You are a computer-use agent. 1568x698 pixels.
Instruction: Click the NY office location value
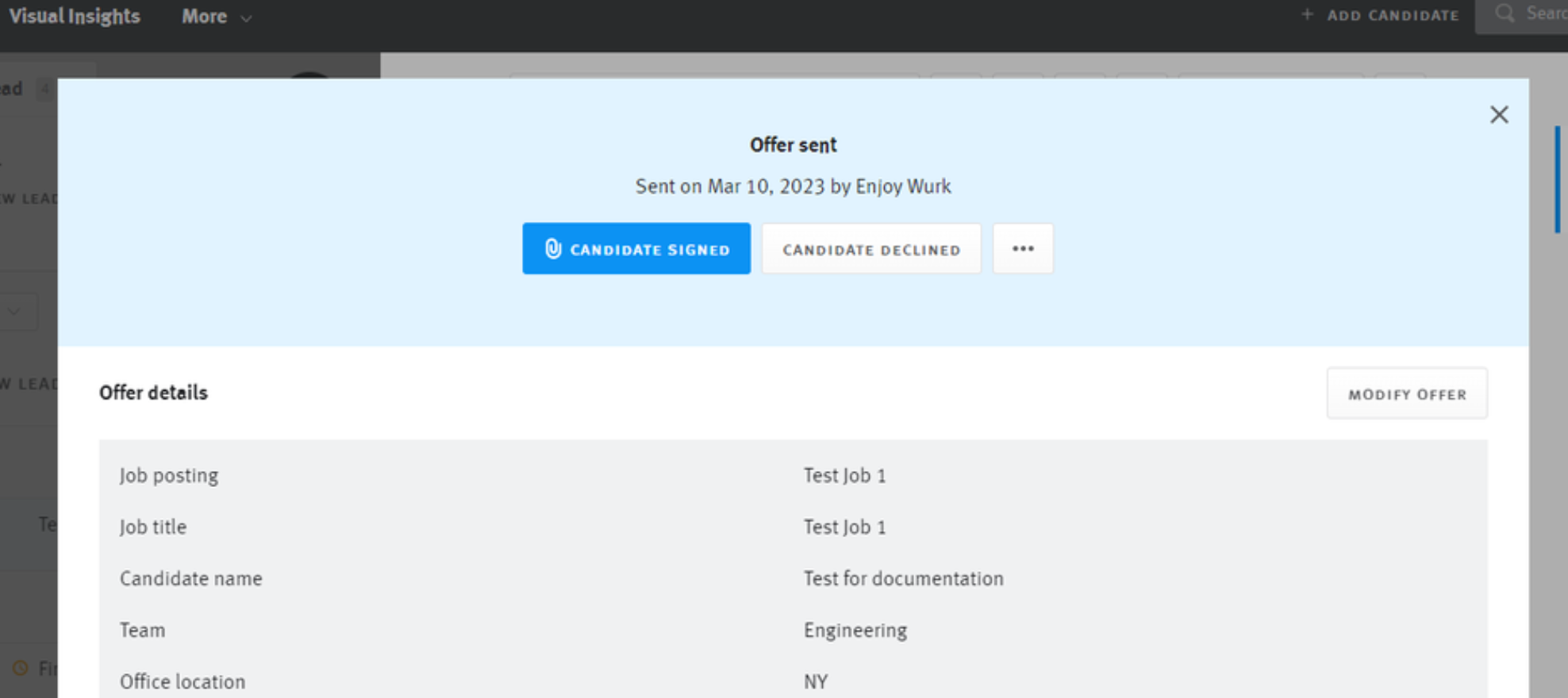pos(815,682)
